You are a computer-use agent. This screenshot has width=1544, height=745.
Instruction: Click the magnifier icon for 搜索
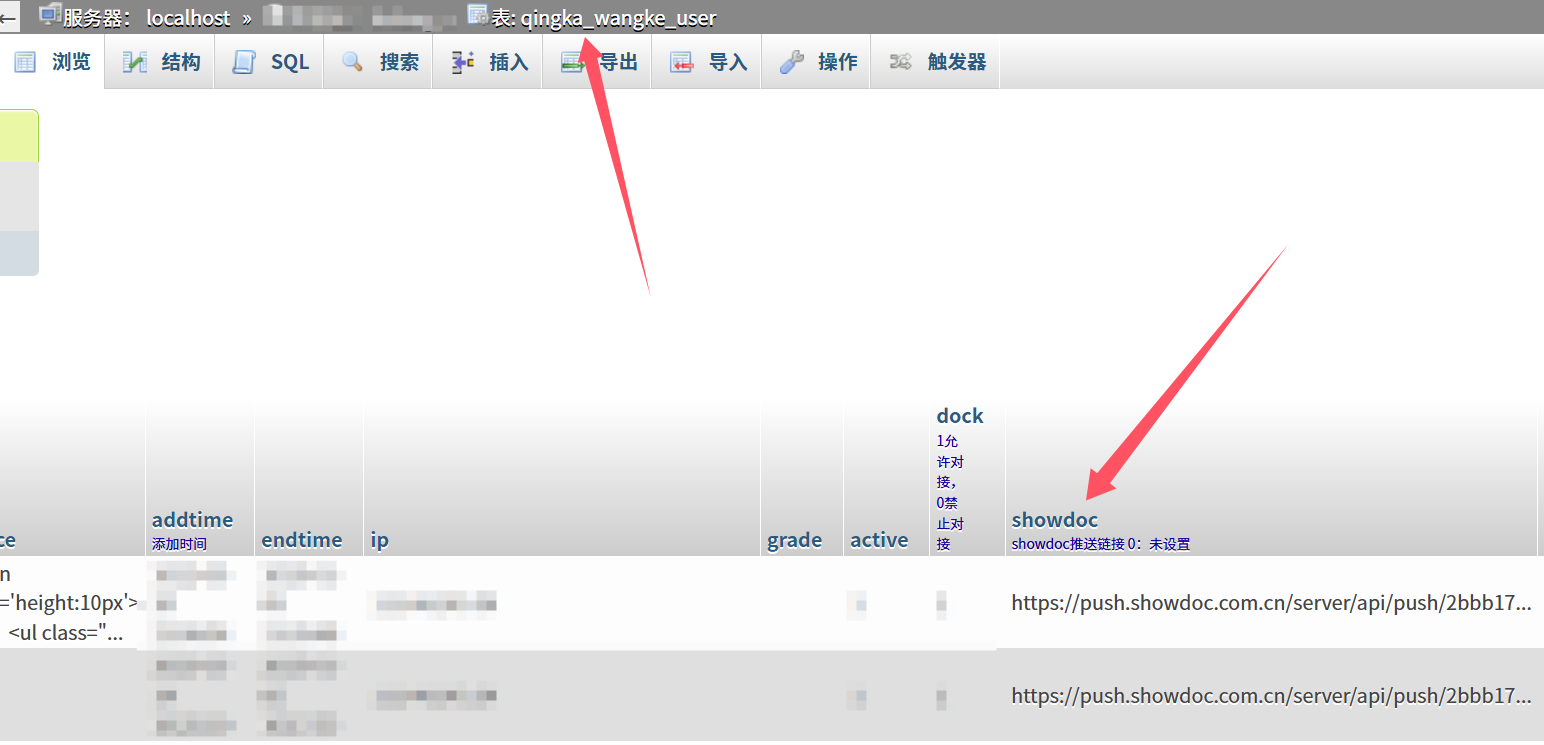pyautogui.click(x=352, y=62)
